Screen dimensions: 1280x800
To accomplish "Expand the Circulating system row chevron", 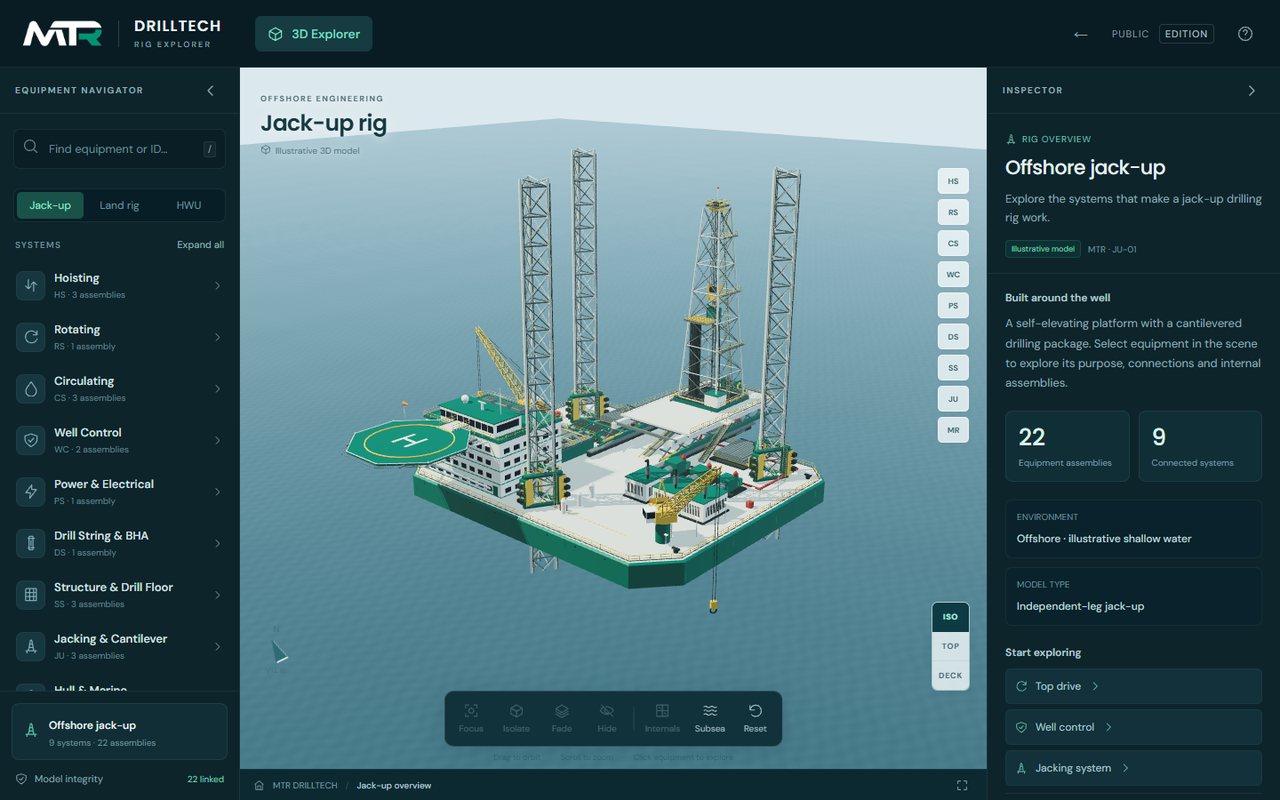I will click(217, 388).
